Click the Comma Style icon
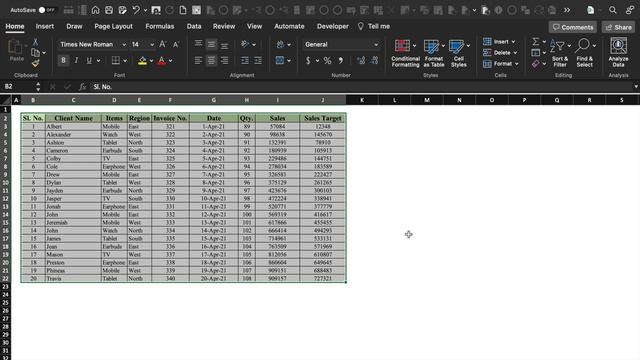 coord(340,60)
